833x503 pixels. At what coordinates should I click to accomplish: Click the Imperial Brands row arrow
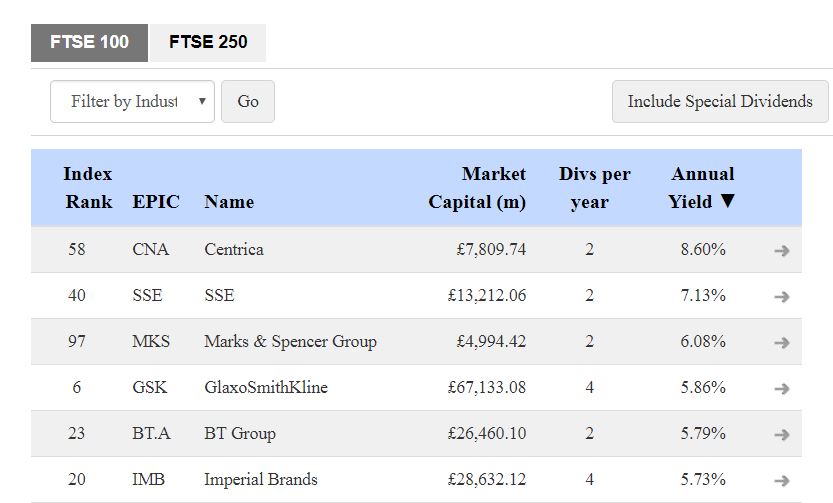point(782,481)
